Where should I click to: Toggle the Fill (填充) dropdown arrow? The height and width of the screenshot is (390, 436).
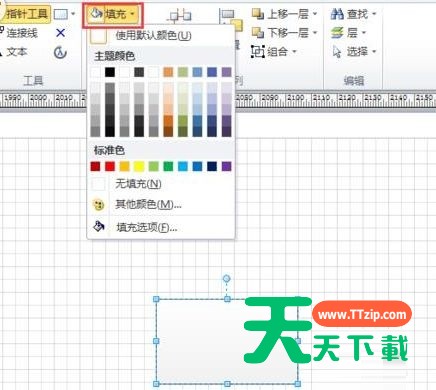(132, 14)
